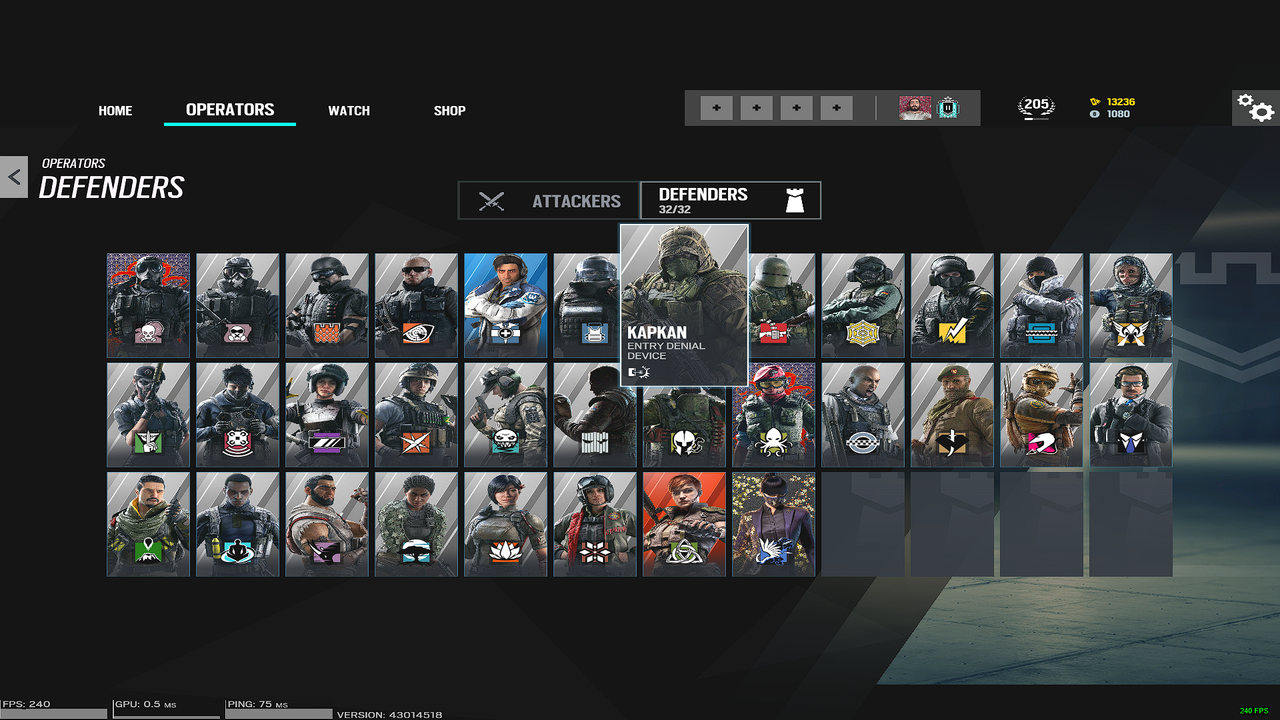
Task: Select Mozzie with pink emblem
Action: coord(1041,415)
